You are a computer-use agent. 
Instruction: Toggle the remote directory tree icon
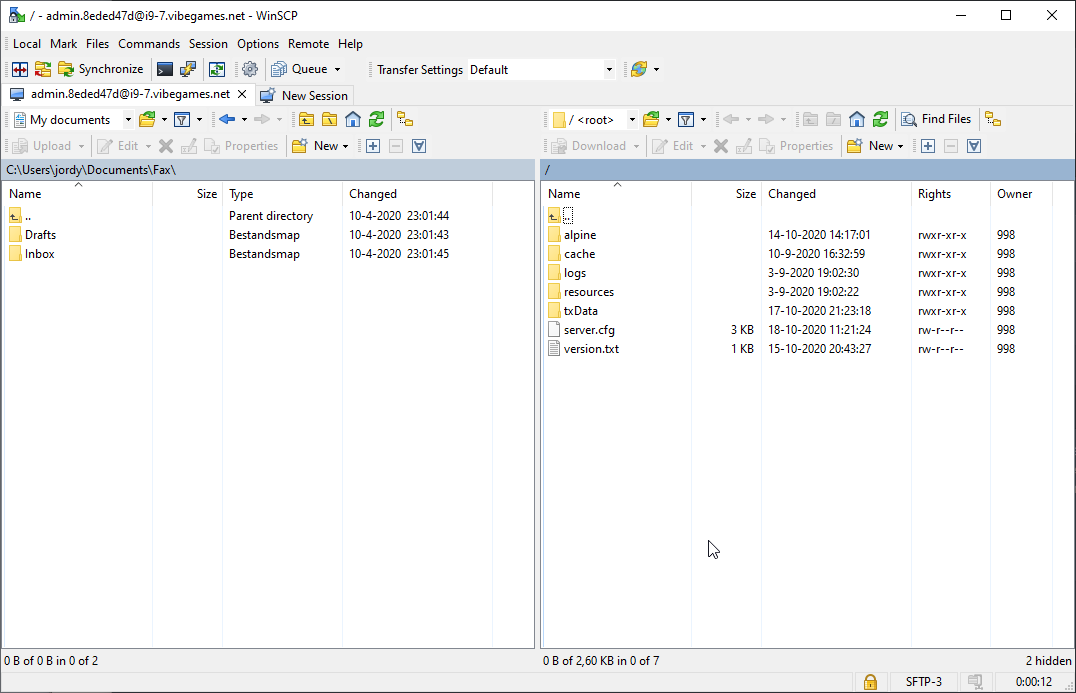[x=993, y=119]
